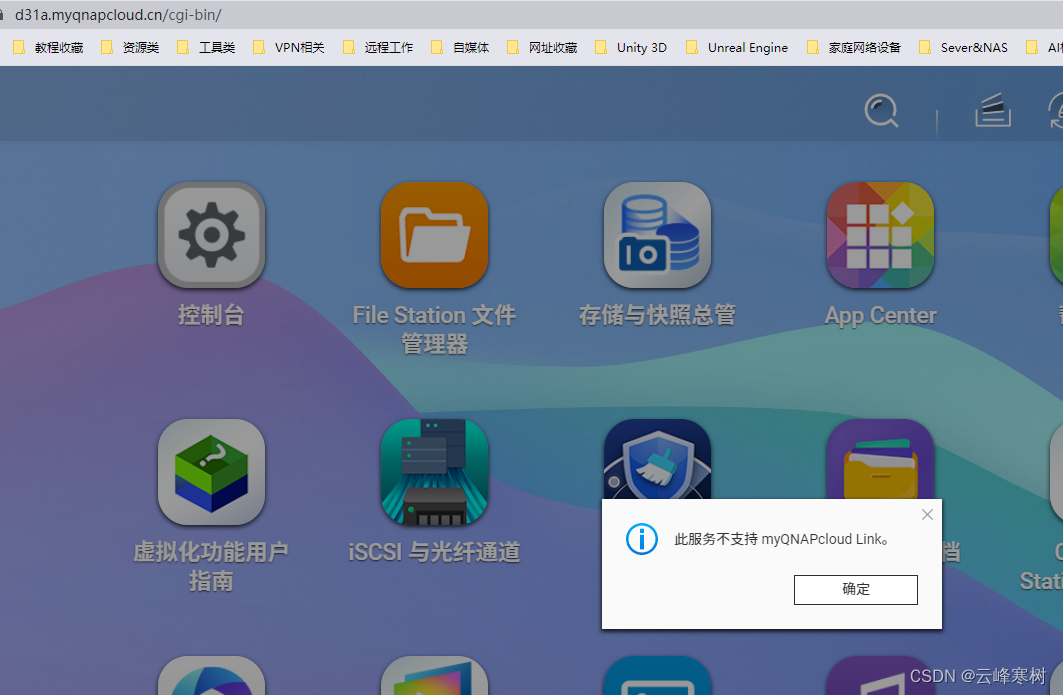This screenshot has height=695, width=1063.
Task: Click the browser address bar URL
Action: click(x=118, y=14)
